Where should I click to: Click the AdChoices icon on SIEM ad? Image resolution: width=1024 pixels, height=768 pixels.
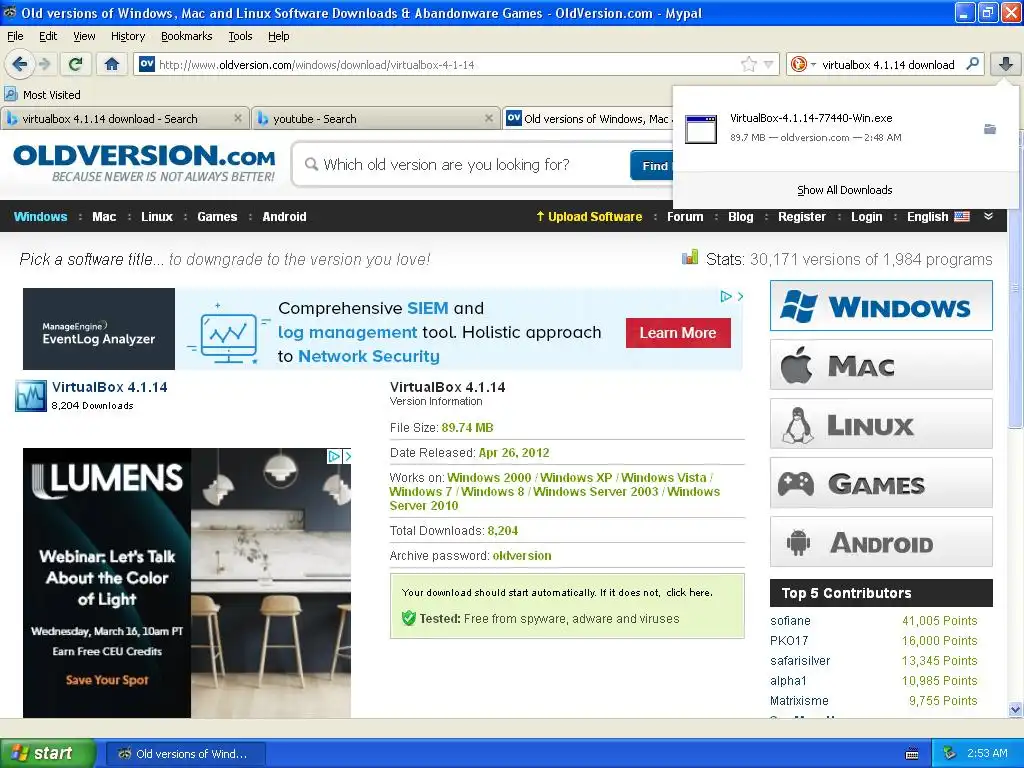[x=726, y=296]
